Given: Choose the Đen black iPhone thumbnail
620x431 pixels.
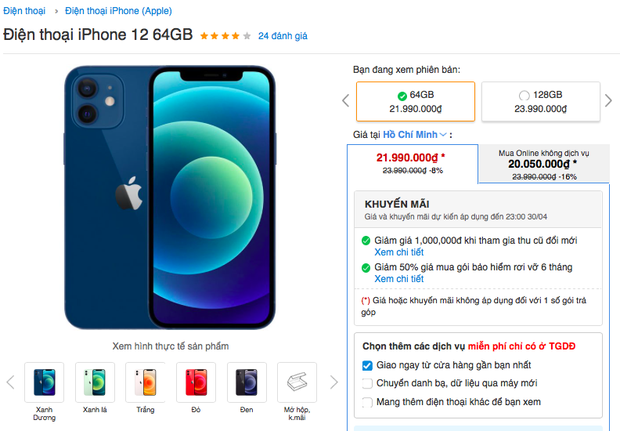Looking at the screenshot, I should click(x=247, y=382).
